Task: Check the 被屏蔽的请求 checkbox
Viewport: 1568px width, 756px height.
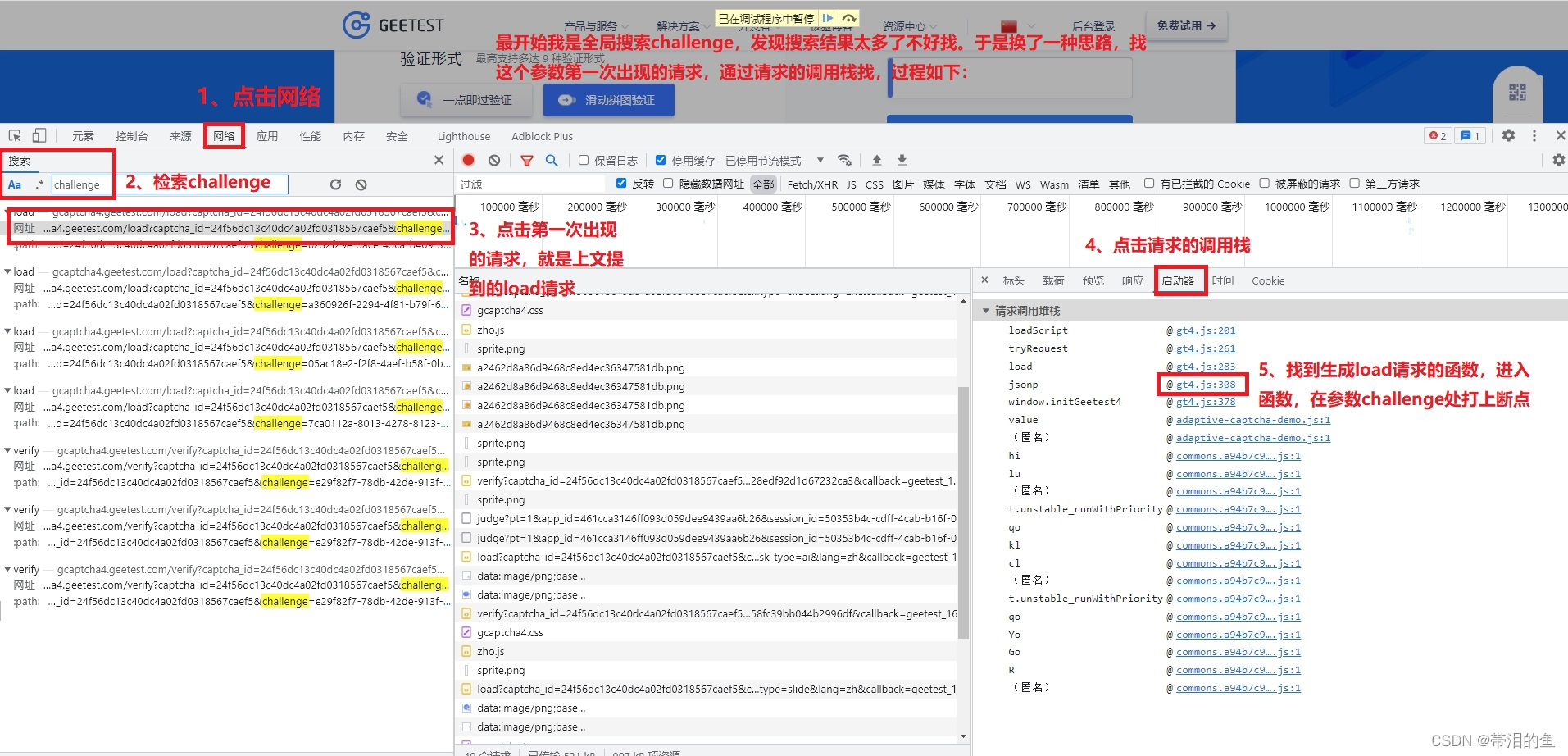Action: pyautogui.click(x=1265, y=184)
